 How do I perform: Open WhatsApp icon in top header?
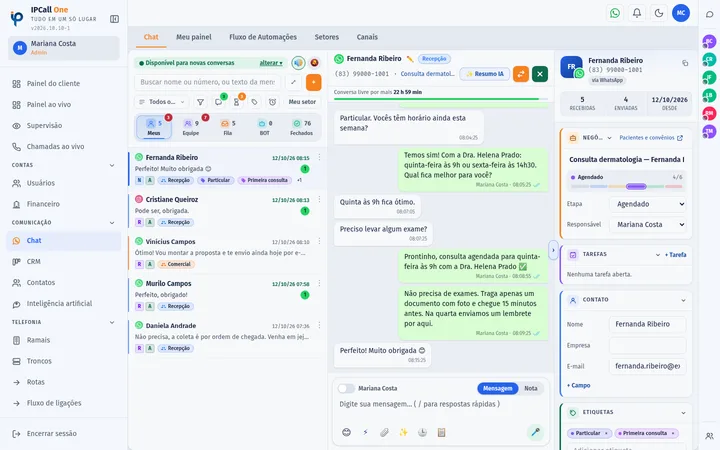(615, 13)
